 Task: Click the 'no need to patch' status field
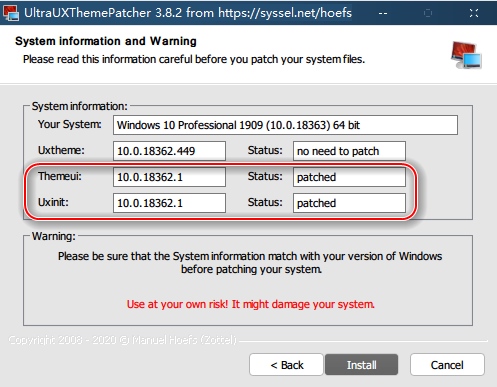coord(349,151)
